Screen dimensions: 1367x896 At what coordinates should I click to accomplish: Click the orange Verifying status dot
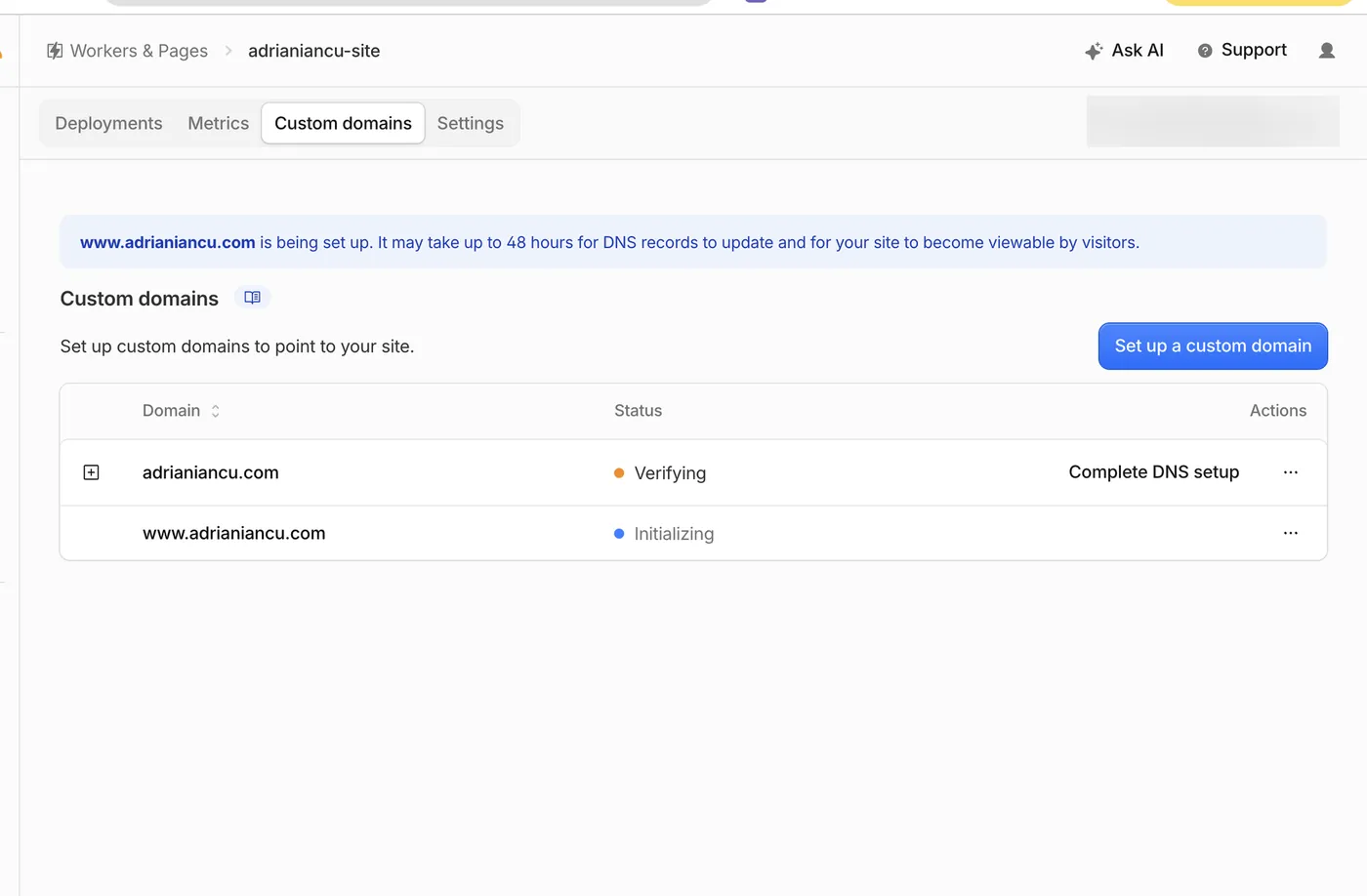tap(619, 473)
